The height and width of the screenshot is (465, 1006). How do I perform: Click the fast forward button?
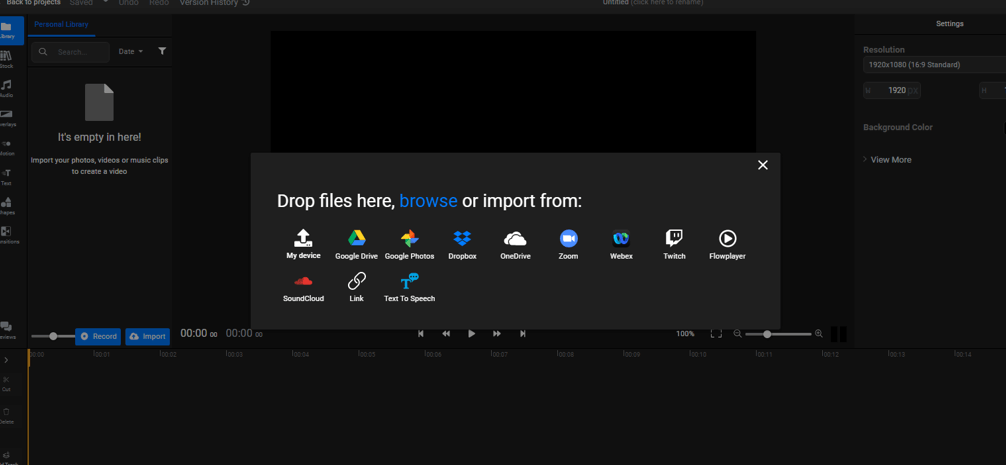click(x=497, y=334)
